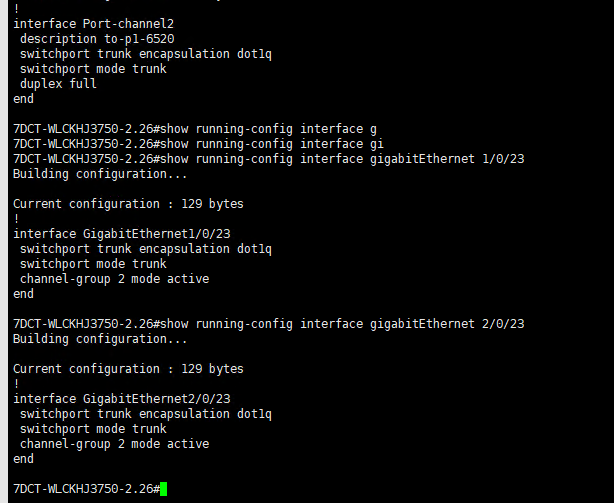The width and height of the screenshot is (614, 503).
Task: Click the second "Building configuration..." line
Action: (x=100, y=339)
